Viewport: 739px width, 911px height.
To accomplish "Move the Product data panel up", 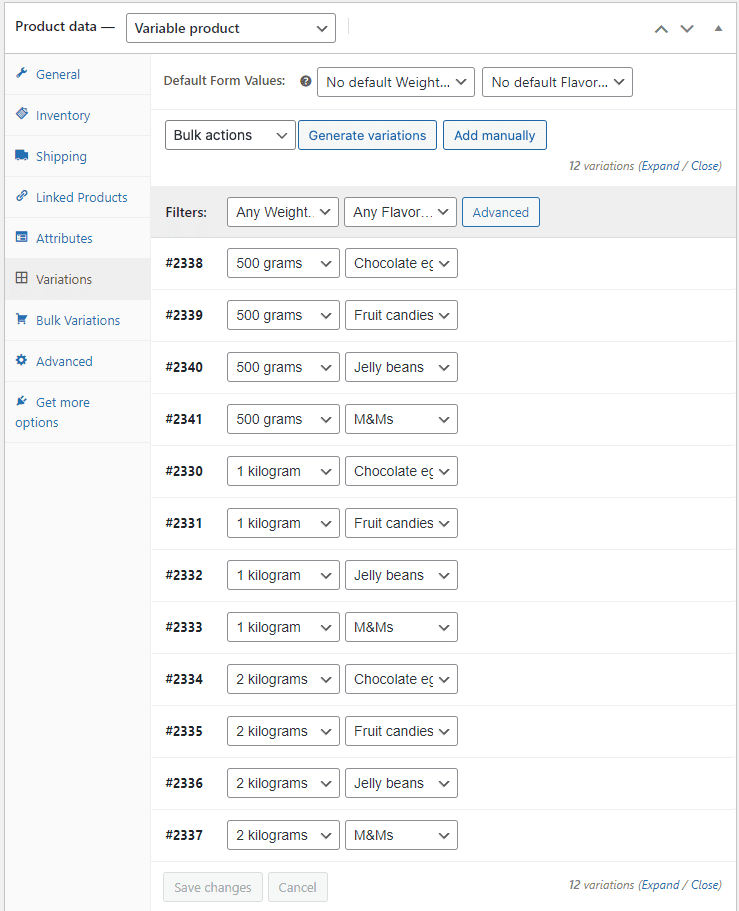I will [660, 29].
